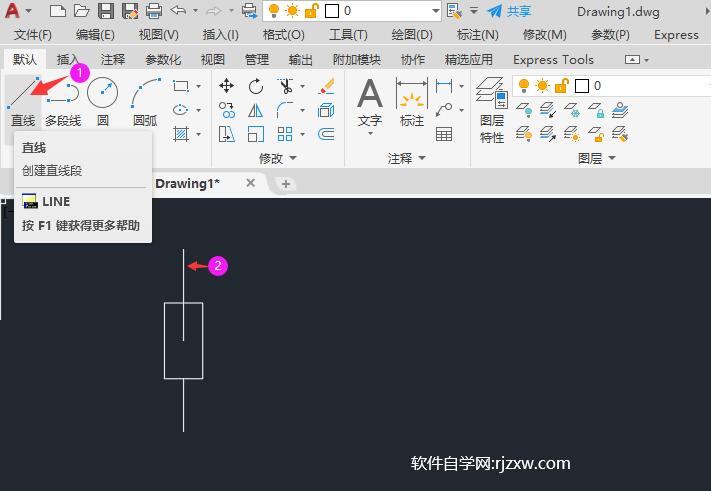Expand the 图层 panel dropdown

(x=612, y=158)
